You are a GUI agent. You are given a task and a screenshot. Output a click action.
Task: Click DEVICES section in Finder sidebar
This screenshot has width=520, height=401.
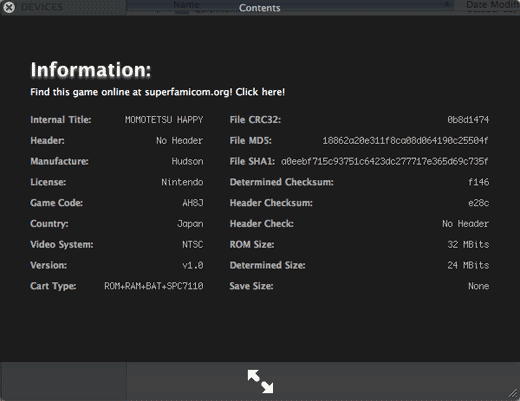(42, 7)
